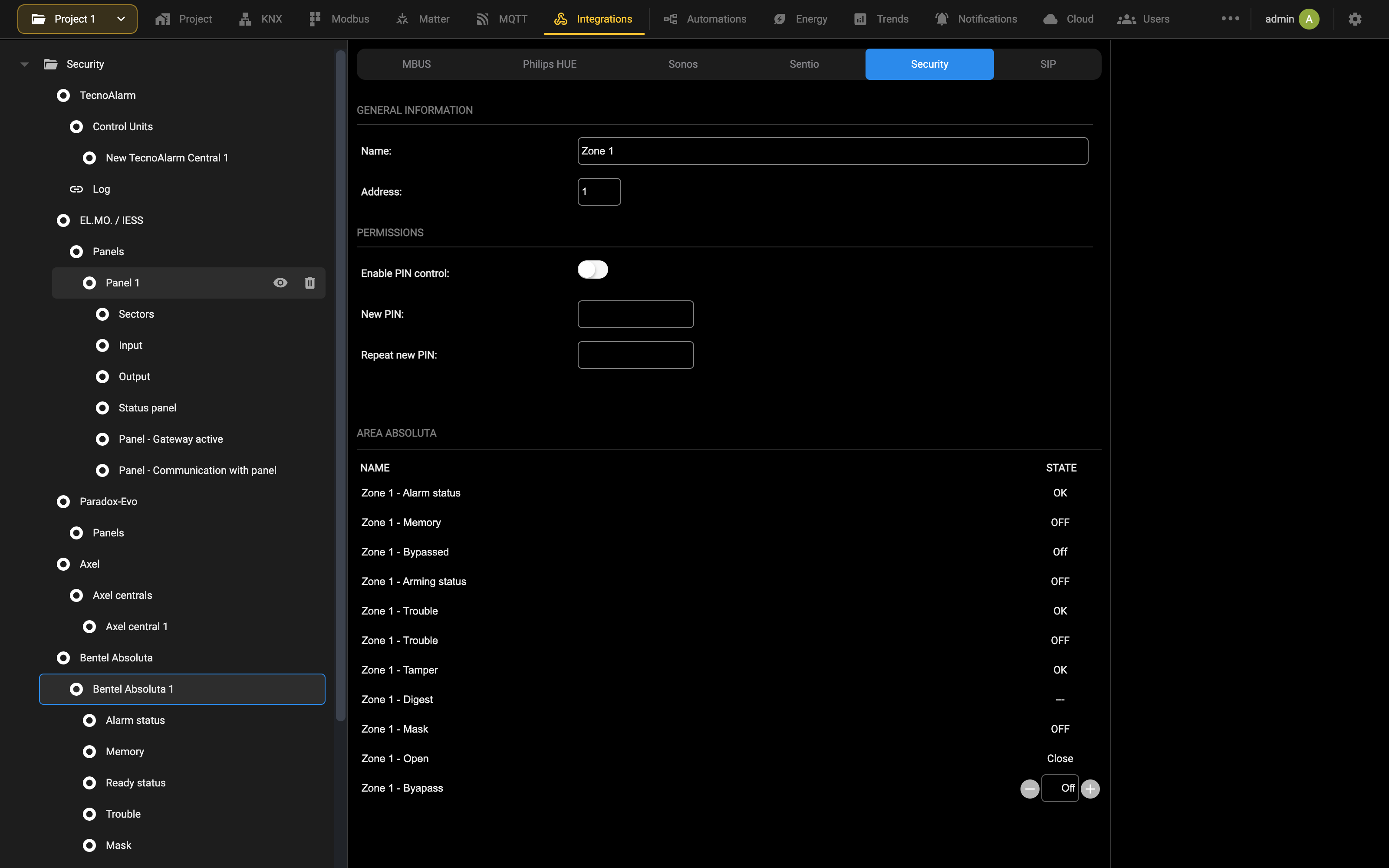Decrease Zone 1 Byapass value
The width and height of the screenshot is (1389, 868).
pyautogui.click(x=1030, y=789)
